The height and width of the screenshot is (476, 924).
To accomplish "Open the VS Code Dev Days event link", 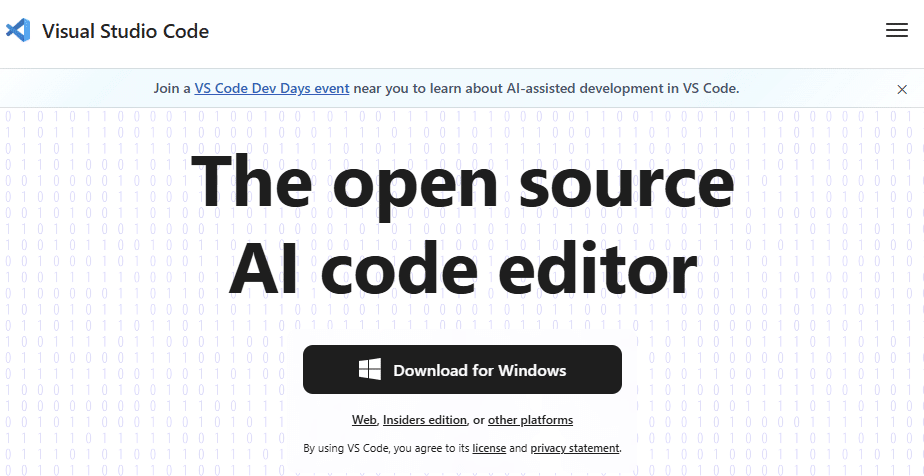I will pos(272,88).
